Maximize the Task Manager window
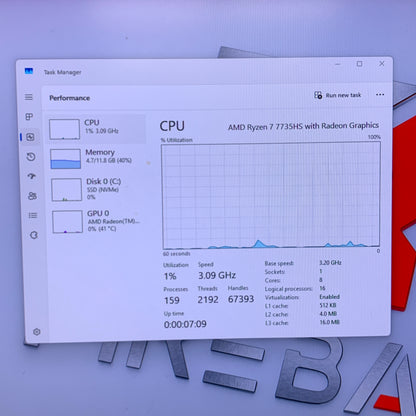 click(x=359, y=64)
